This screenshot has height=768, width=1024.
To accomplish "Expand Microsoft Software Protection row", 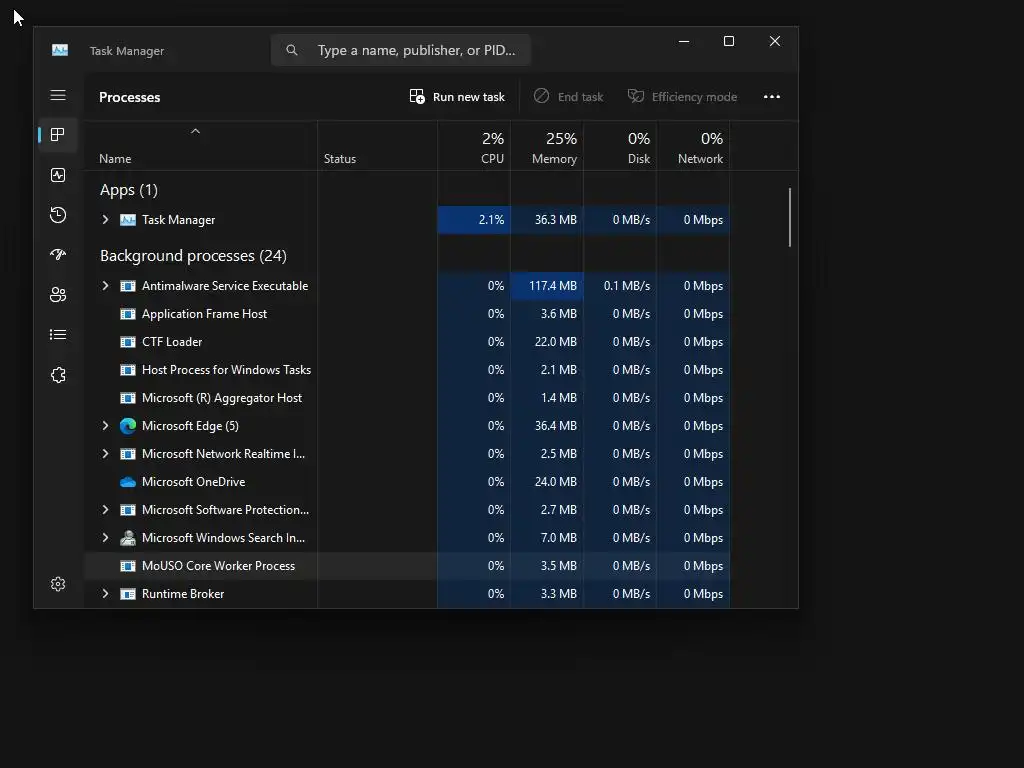I will pos(105,509).
